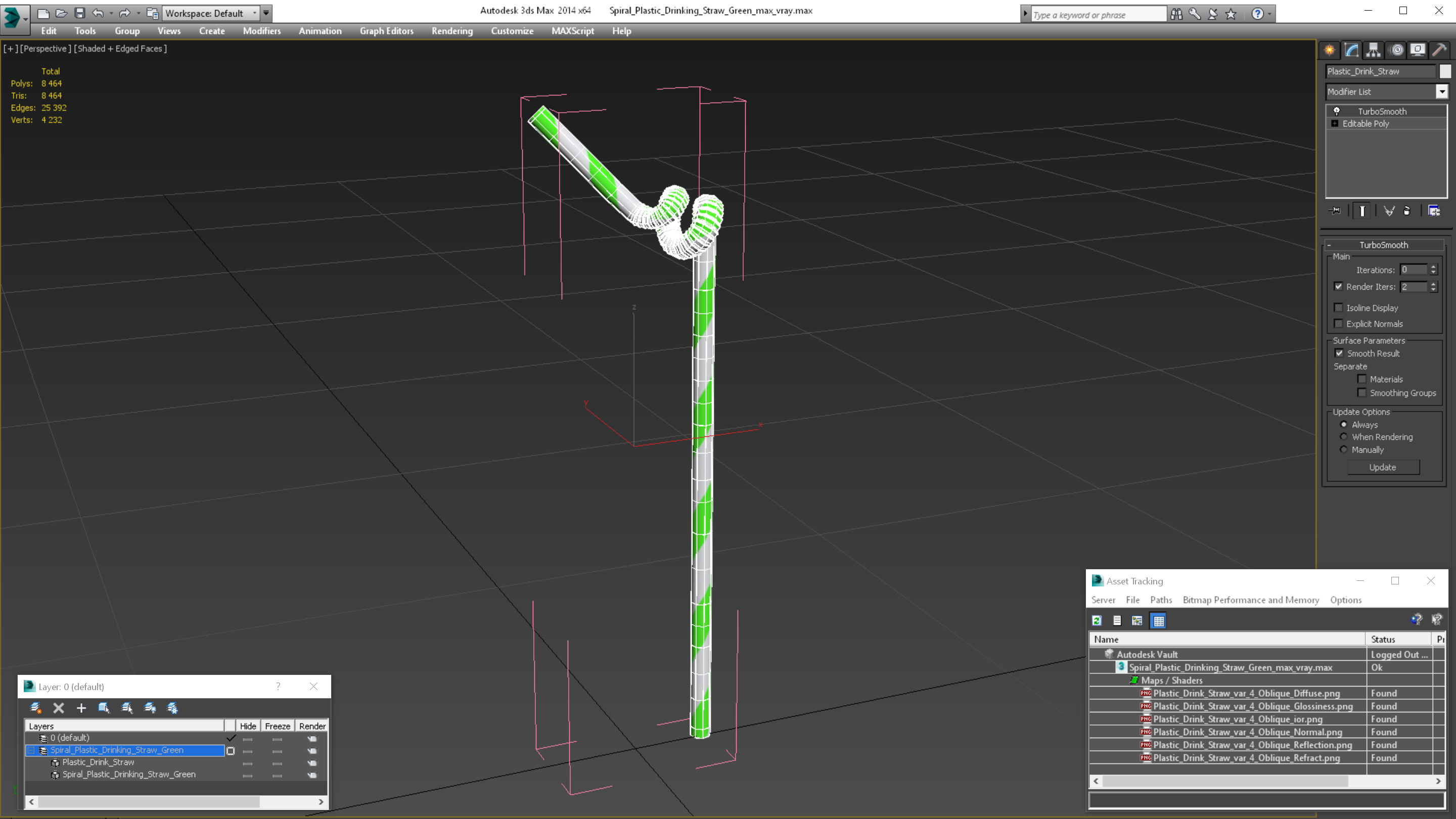Expand the Editable Poly stack entry
1456x819 pixels.
1335,124
